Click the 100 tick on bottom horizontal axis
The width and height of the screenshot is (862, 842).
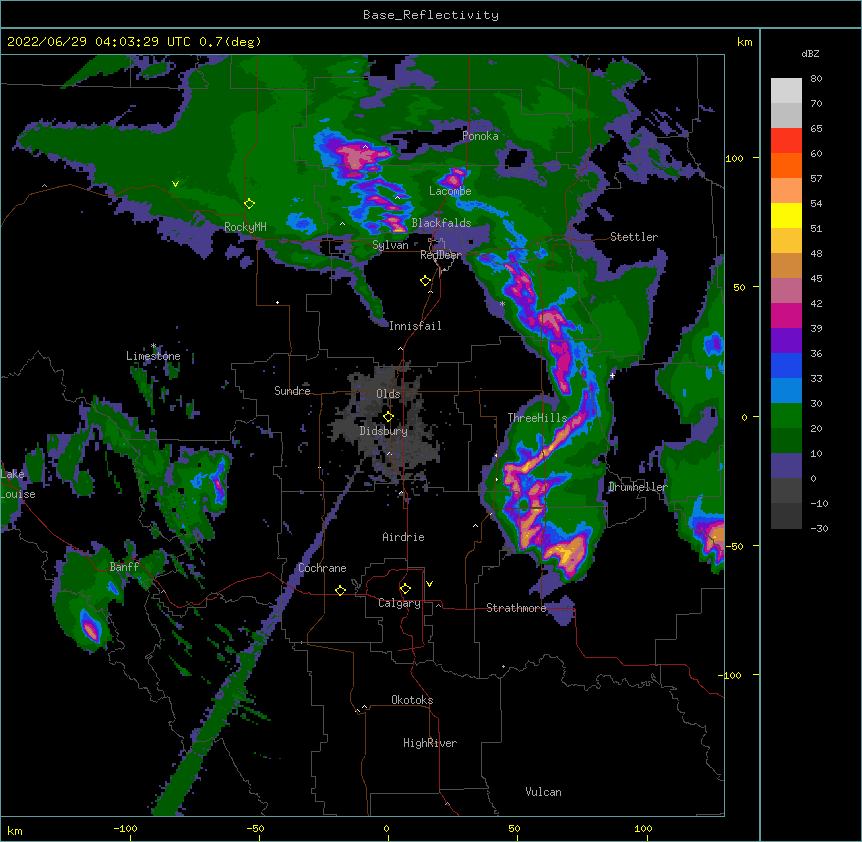(643, 829)
